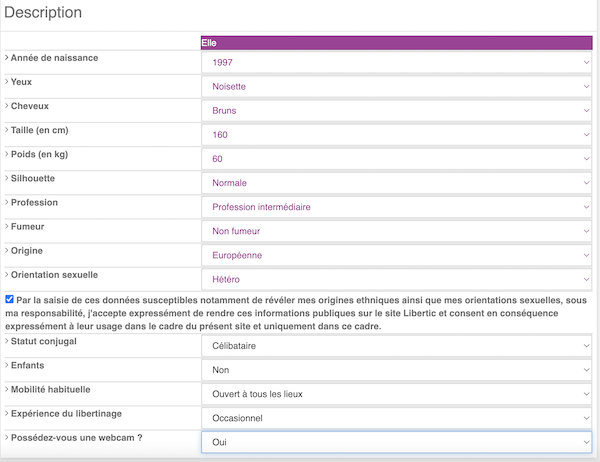Open the Orientation sexuelle dropdown
The height and width of the screenshot is (462, 600).
[397, 279]
